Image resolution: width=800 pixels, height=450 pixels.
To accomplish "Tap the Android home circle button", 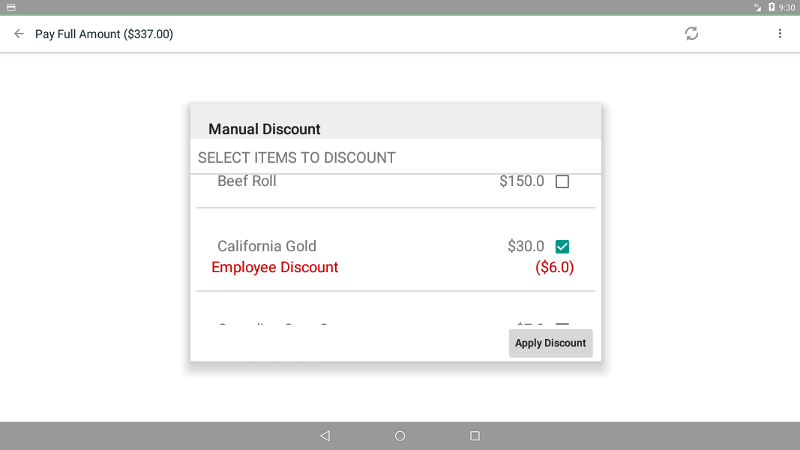I will (x=400, y=436).
